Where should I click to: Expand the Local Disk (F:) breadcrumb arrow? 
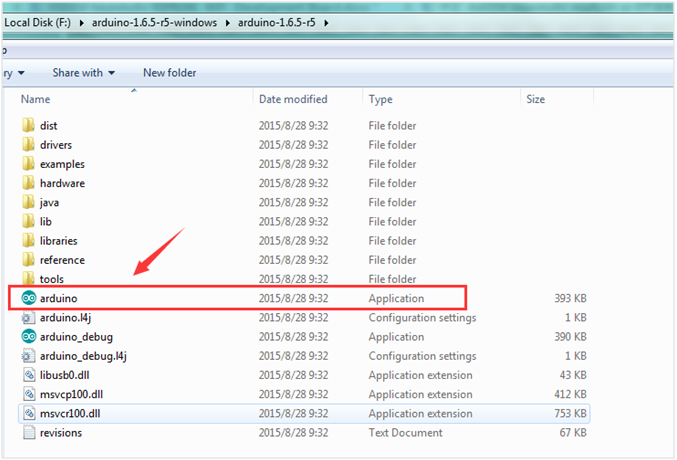[81, 23]
